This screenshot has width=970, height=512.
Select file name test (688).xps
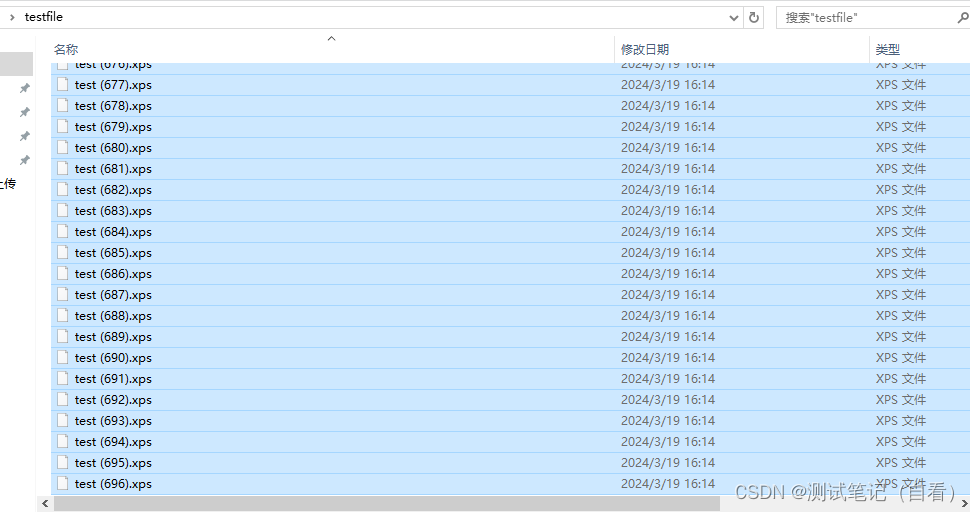113,316
